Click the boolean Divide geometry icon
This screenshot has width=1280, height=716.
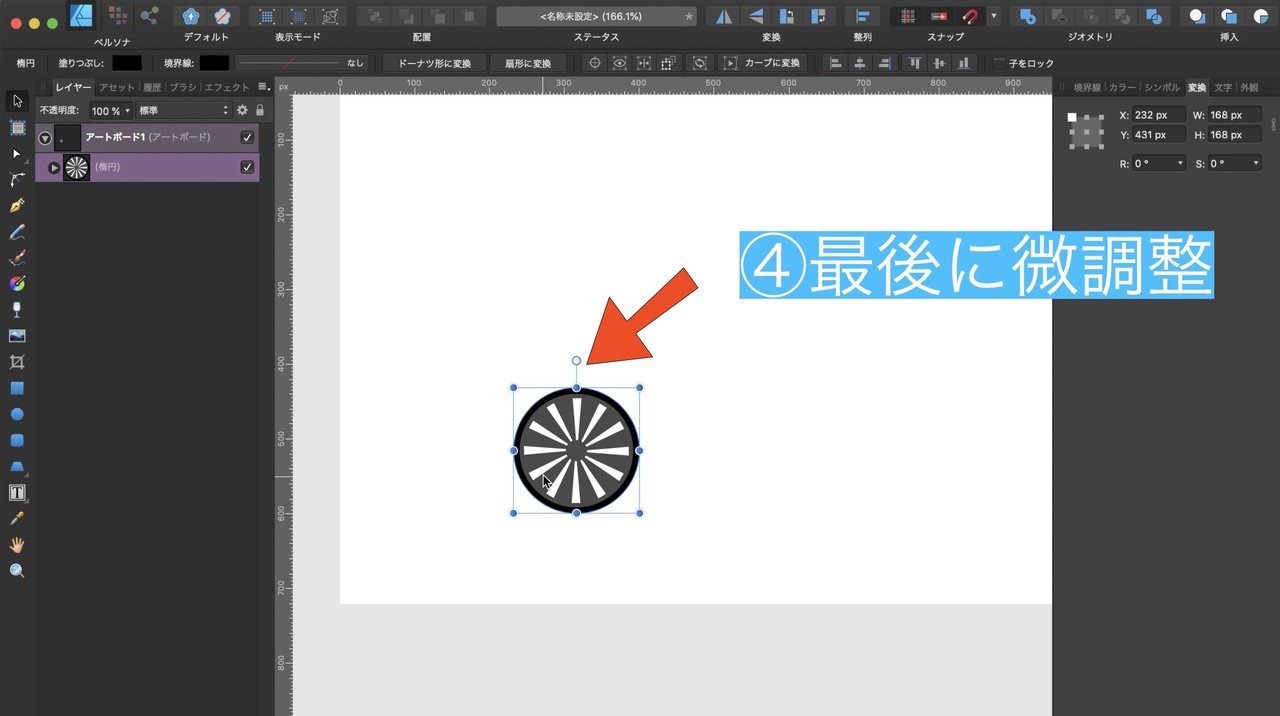click(x=1154, y=16)
